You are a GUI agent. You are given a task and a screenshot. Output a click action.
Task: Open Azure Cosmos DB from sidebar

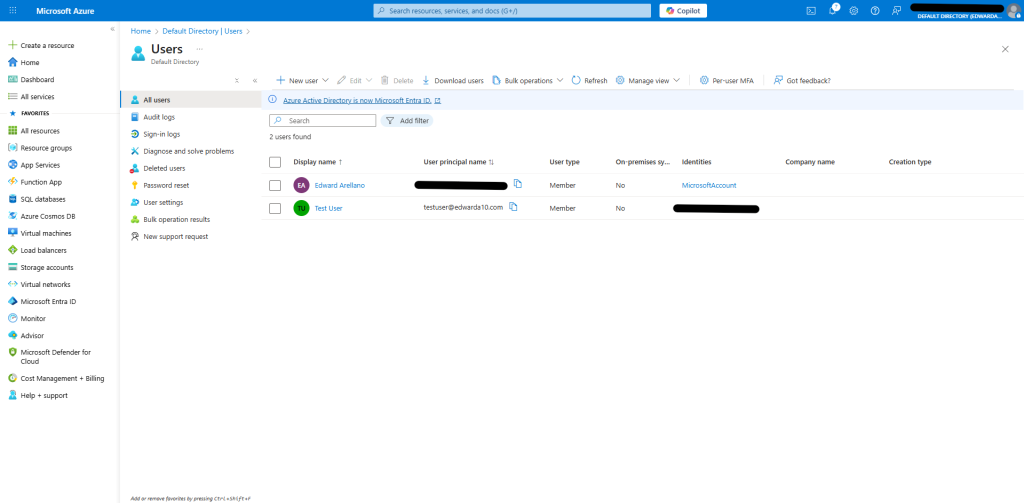tap(48, 216)
